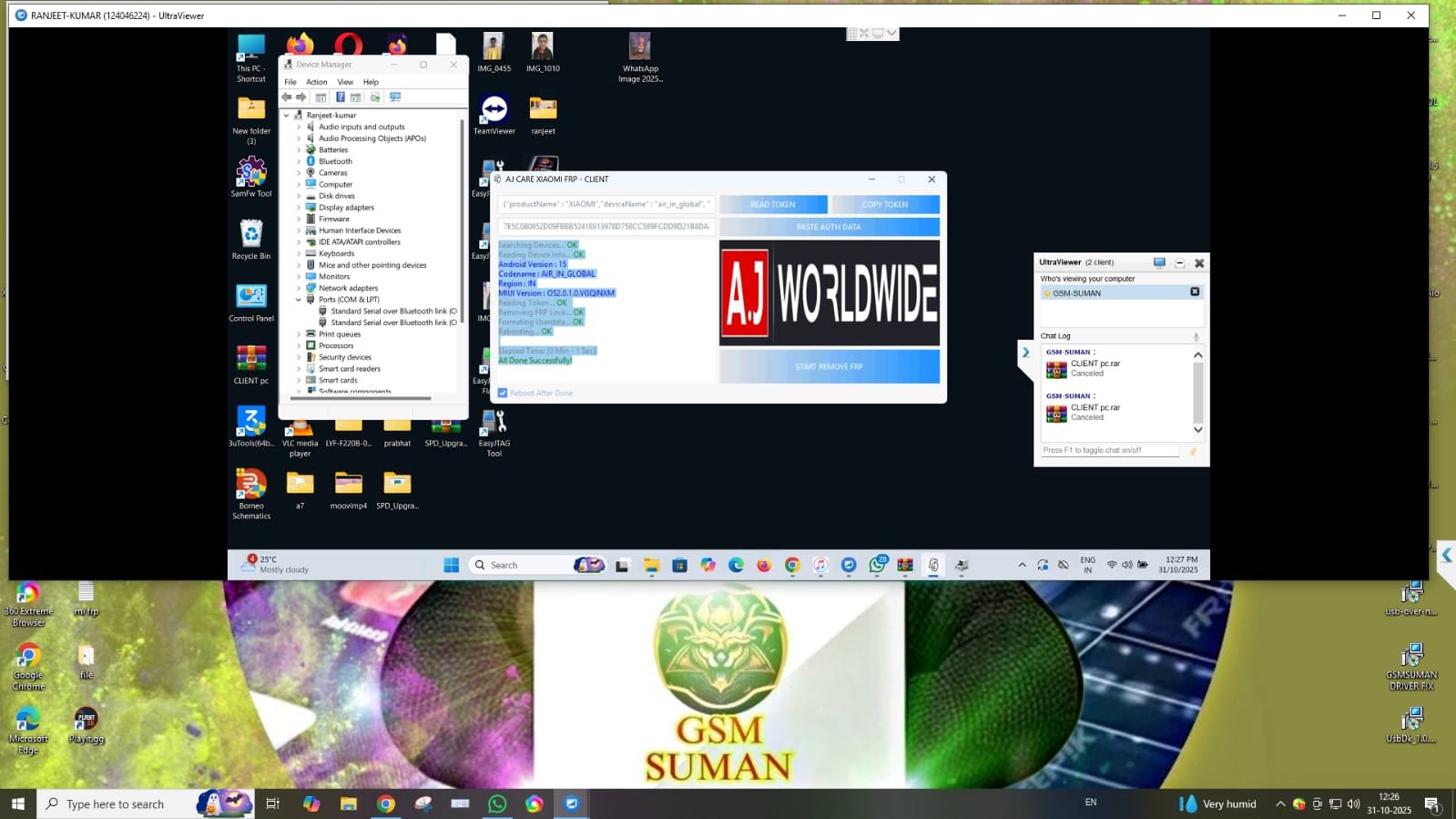Click the blue help icon in Device Manager toolbar
The width and height of the screenshot is (1456, 819).
[341, 97]
